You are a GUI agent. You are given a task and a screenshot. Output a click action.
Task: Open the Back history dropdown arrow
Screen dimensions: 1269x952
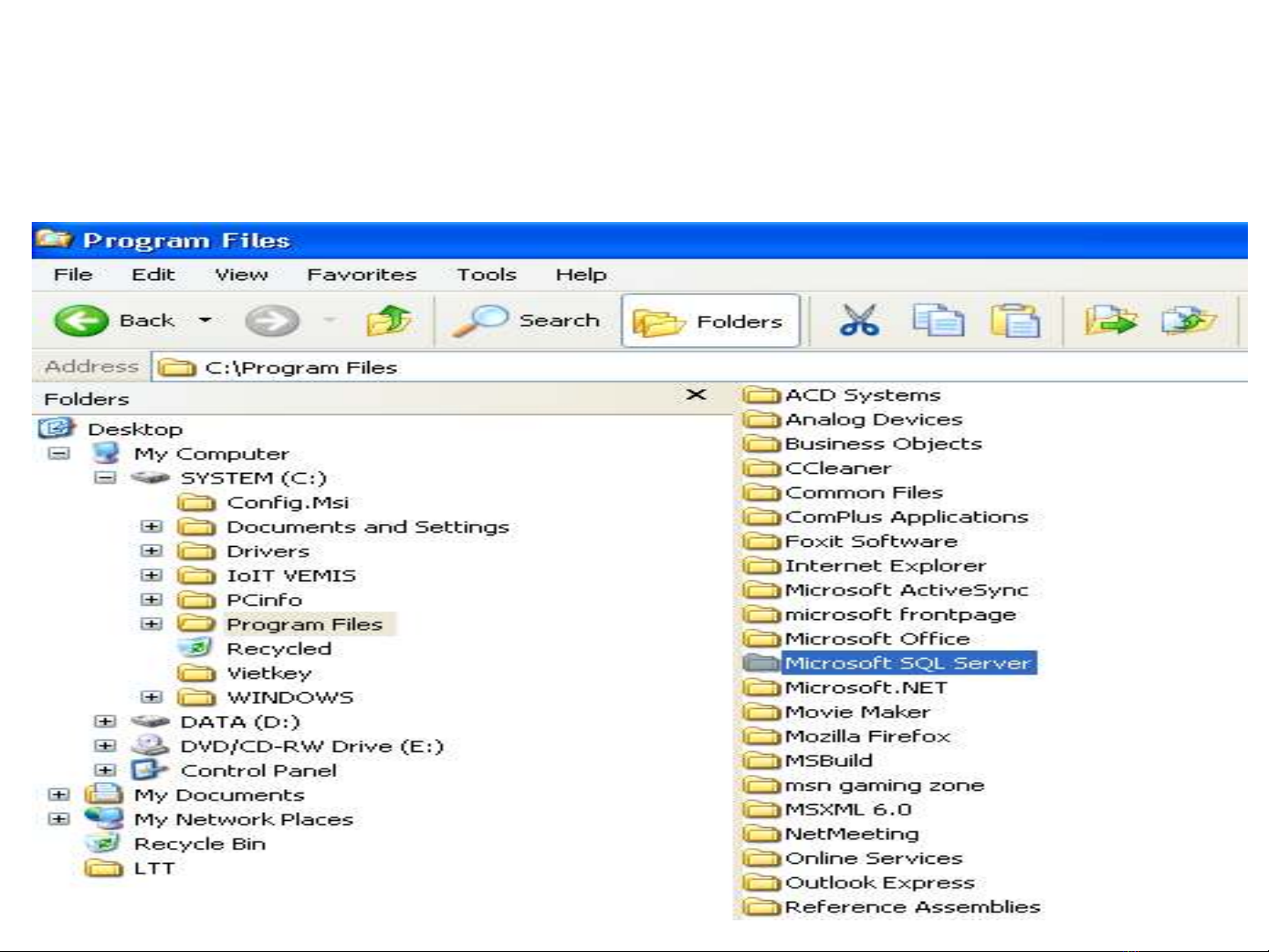(x=204, y=321)
